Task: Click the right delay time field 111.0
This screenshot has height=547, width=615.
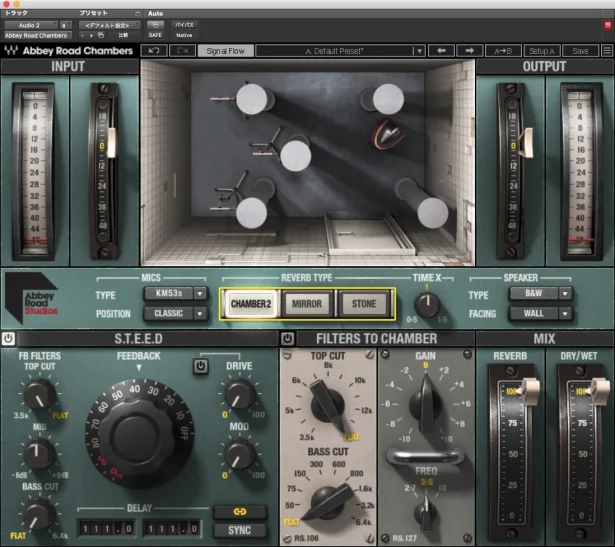Action: pos(172,529)
